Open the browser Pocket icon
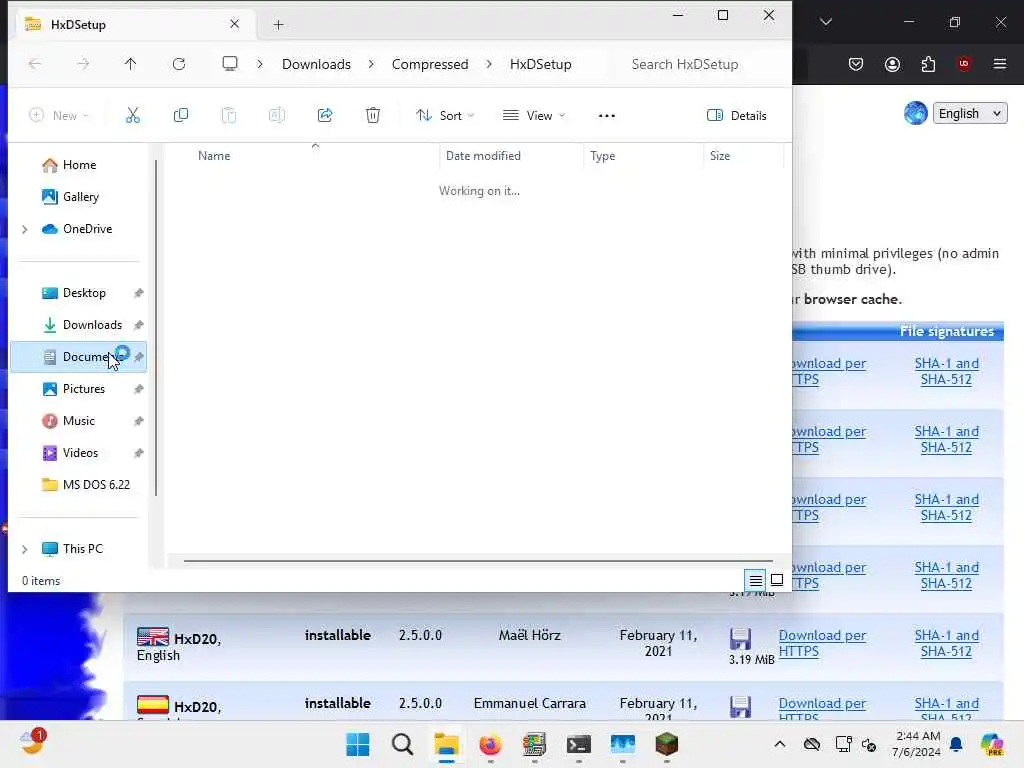This screenshot has height=768, width=1024. pos(856,64)
